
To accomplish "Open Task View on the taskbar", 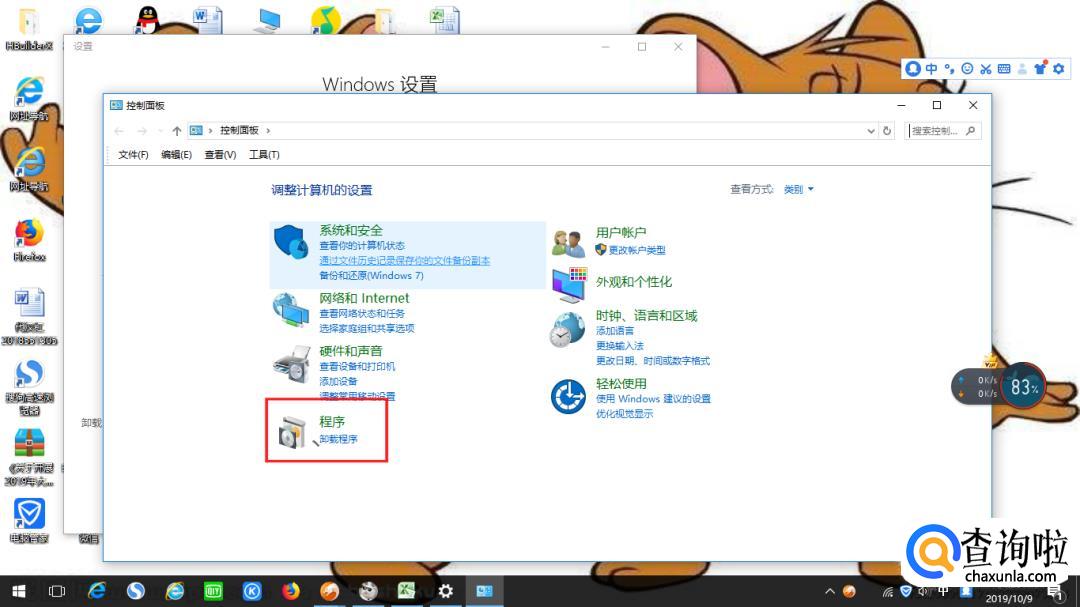I will tap(57, 591).
